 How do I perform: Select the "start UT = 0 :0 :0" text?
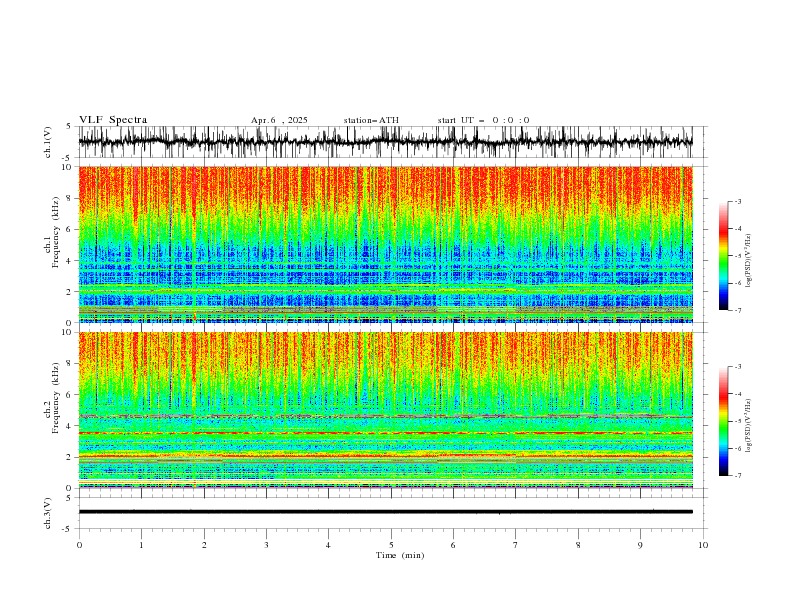(x=483, y=120)
